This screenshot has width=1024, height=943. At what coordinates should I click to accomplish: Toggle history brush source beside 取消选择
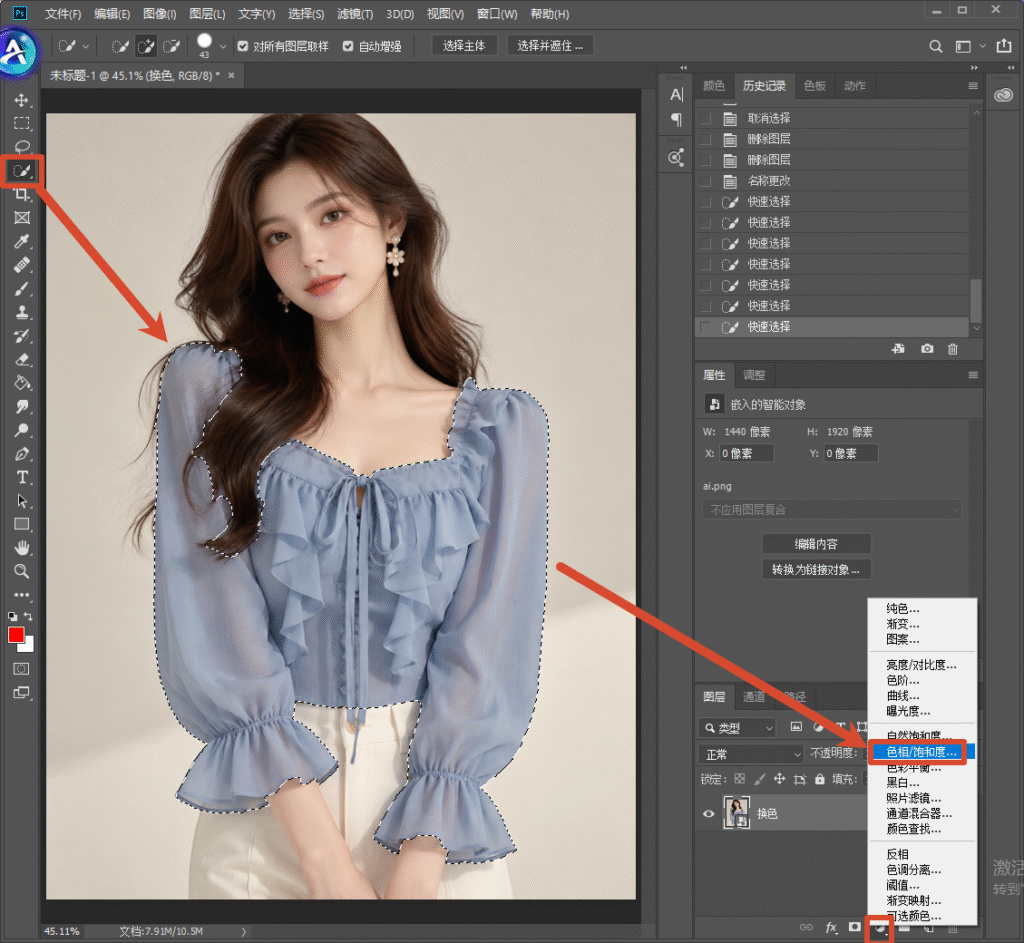[705, 118]
